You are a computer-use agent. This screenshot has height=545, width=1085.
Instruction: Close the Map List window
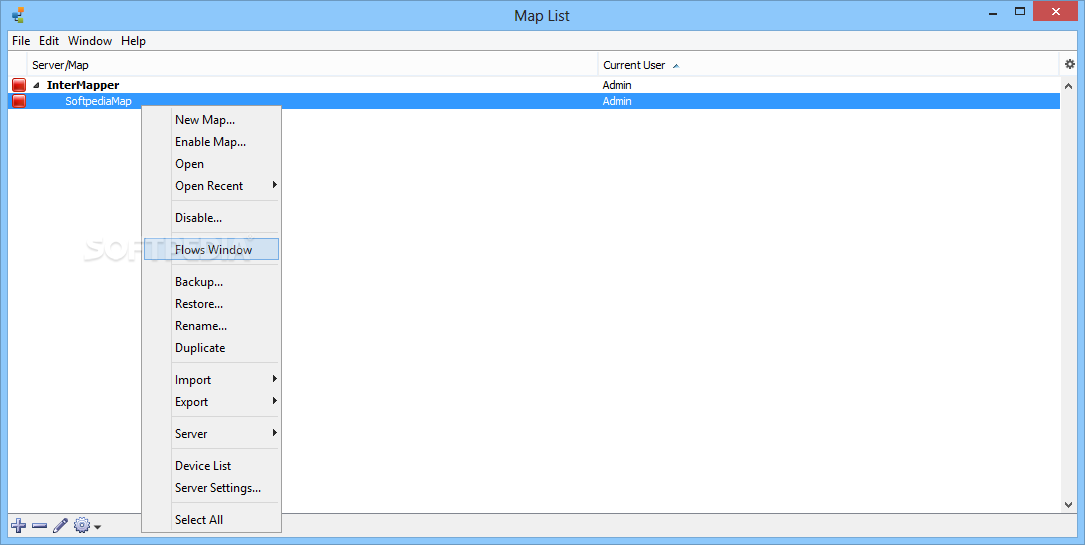[x=1056, y=12]
